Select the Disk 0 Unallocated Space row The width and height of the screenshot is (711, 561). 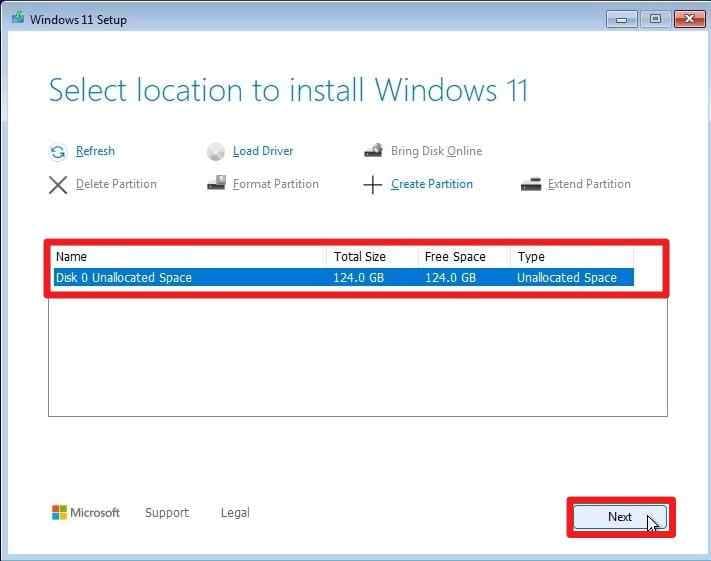coord(343,278)
